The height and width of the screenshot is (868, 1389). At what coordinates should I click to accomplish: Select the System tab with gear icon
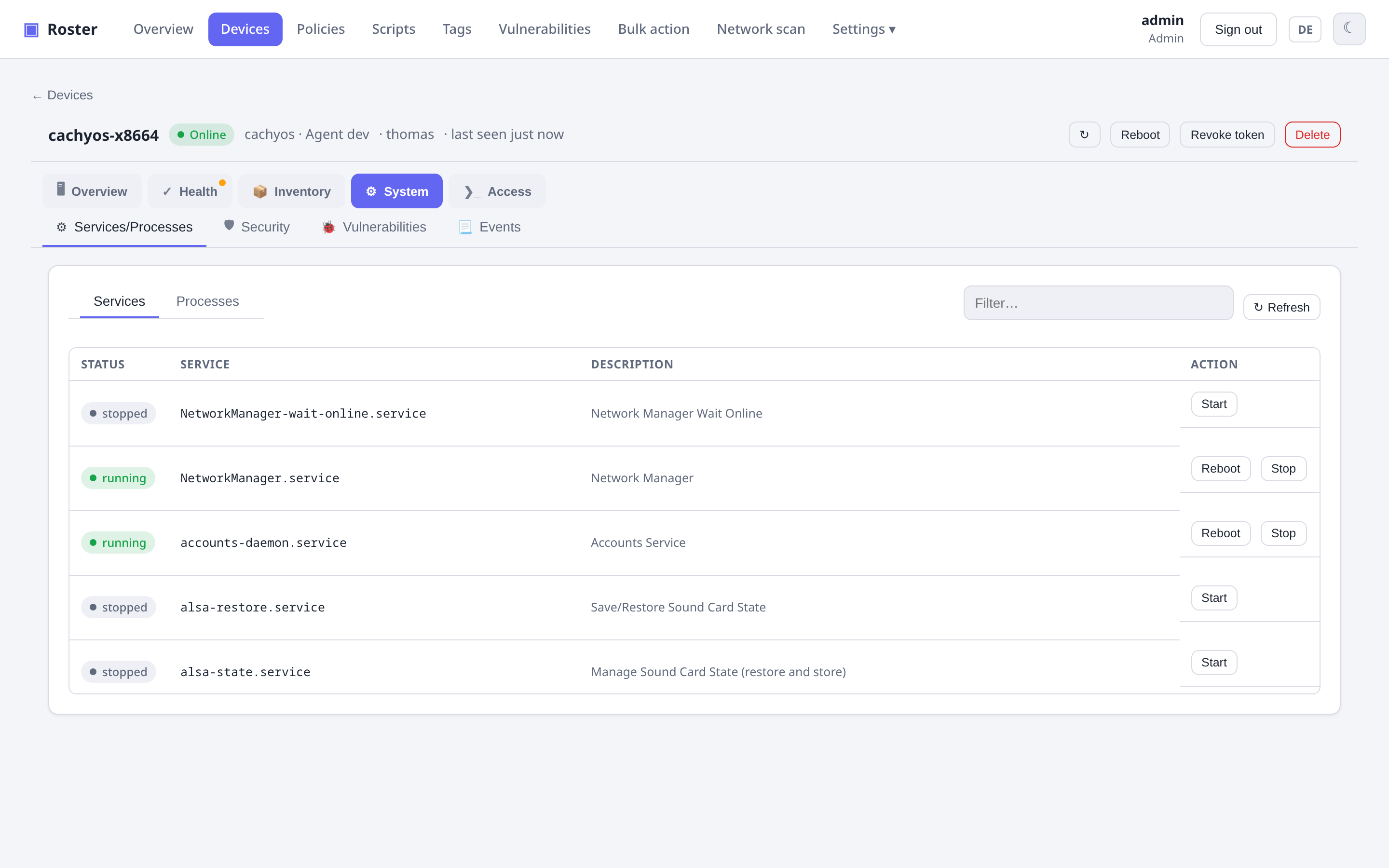coord(396,191)
